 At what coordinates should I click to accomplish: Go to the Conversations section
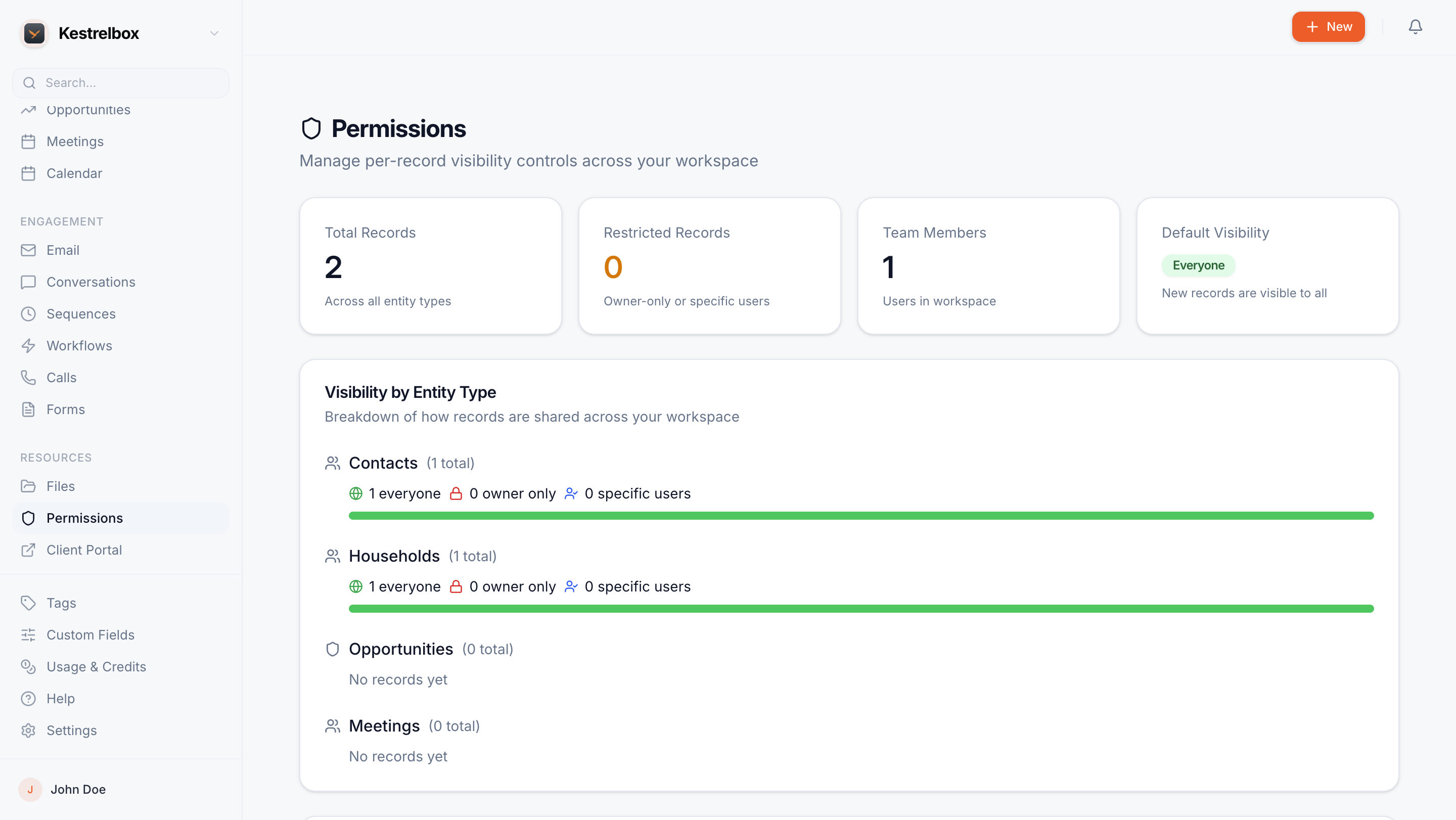click(x=90, y=282)
